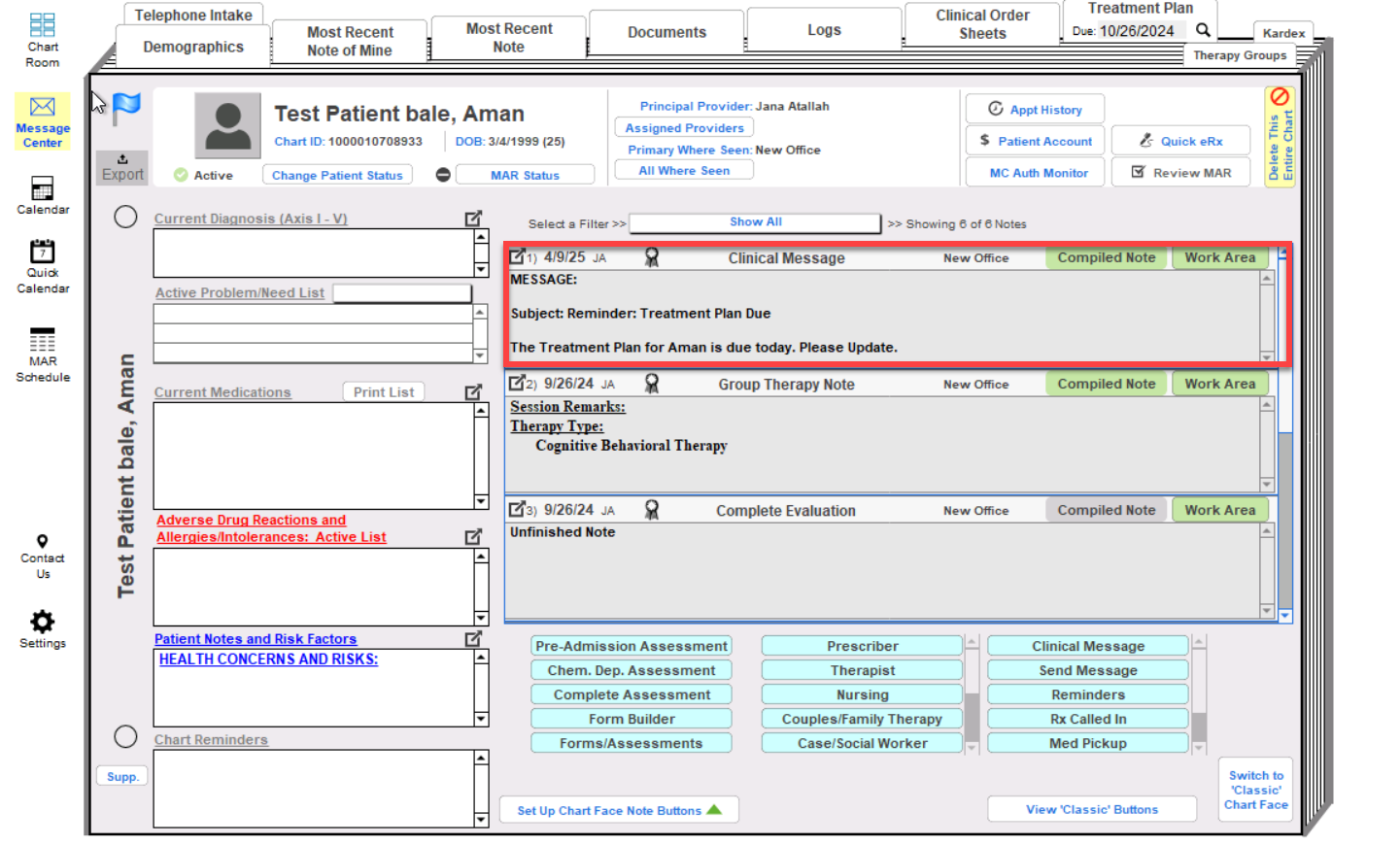Toggle the black MAR Status indicator circle

(x=443, y=175)
